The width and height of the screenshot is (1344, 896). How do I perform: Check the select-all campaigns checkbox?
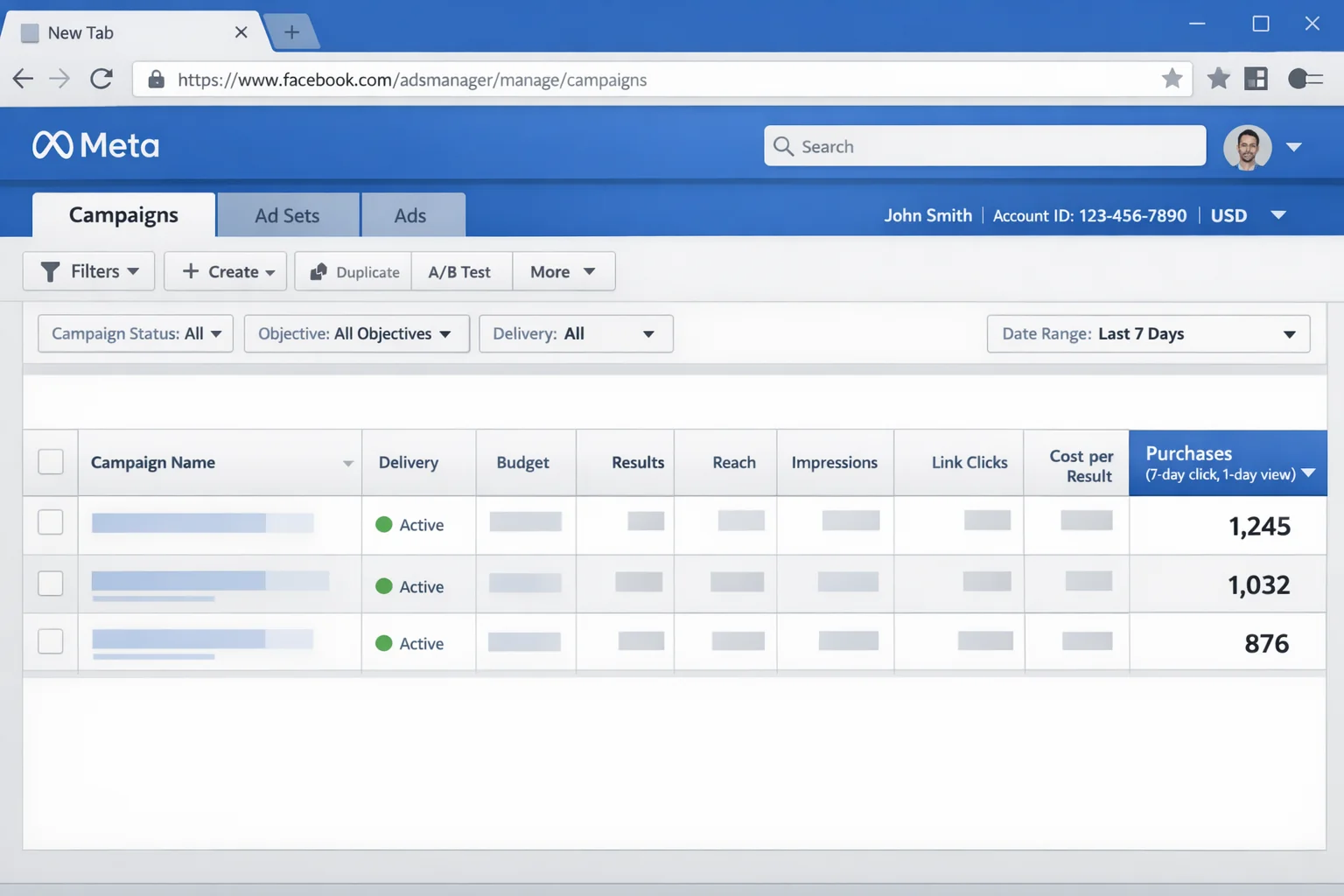51,461
